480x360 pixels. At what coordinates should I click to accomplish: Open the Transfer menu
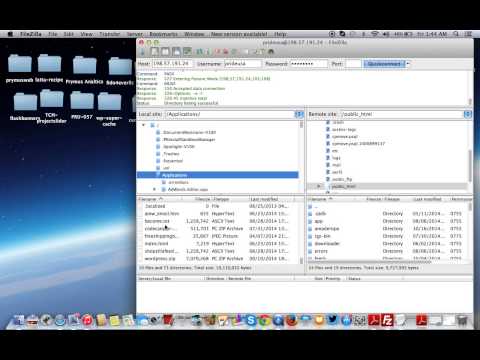pyautogui.click(x=109, y=34)
